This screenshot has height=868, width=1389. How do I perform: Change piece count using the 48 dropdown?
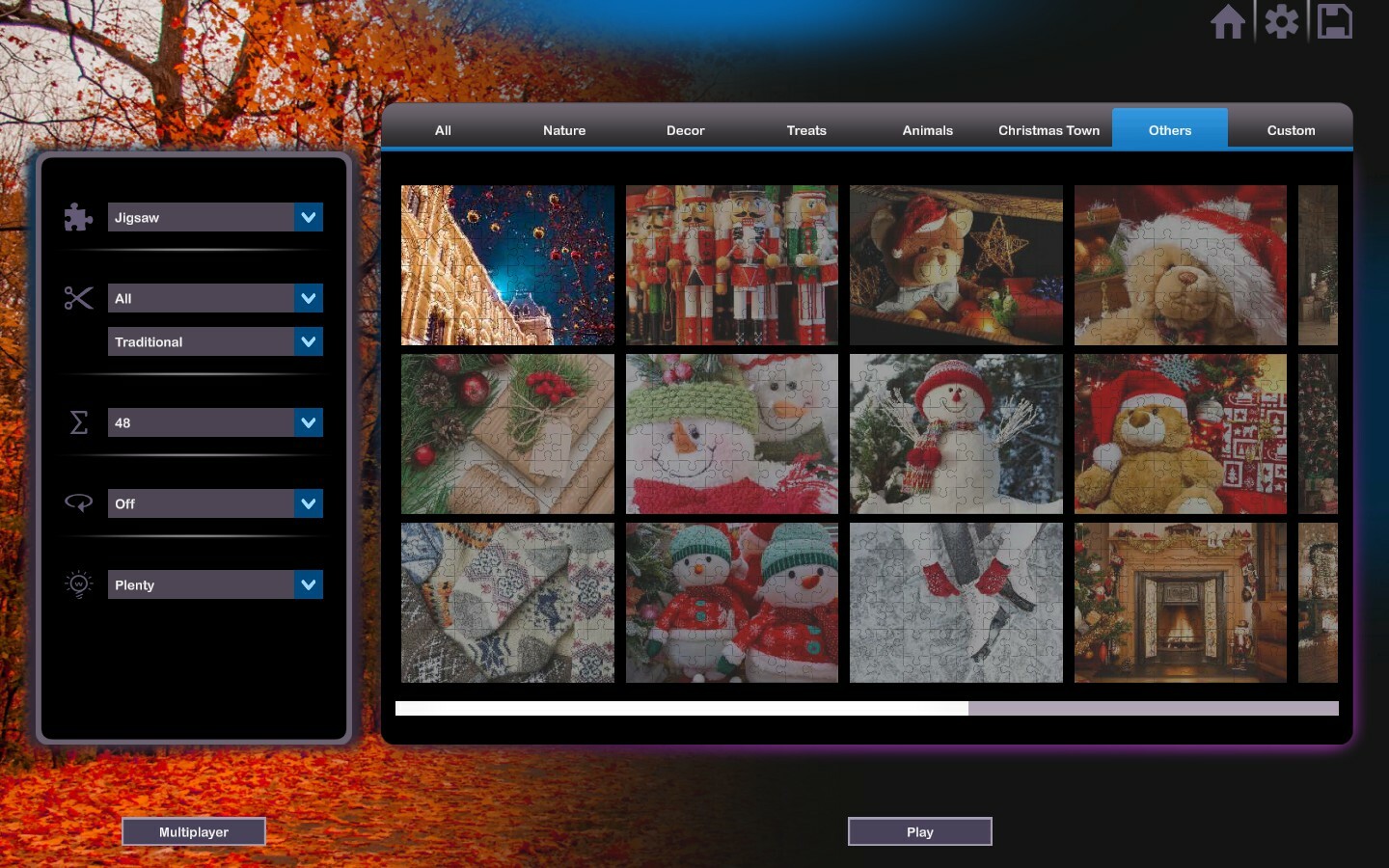[215, 422]
